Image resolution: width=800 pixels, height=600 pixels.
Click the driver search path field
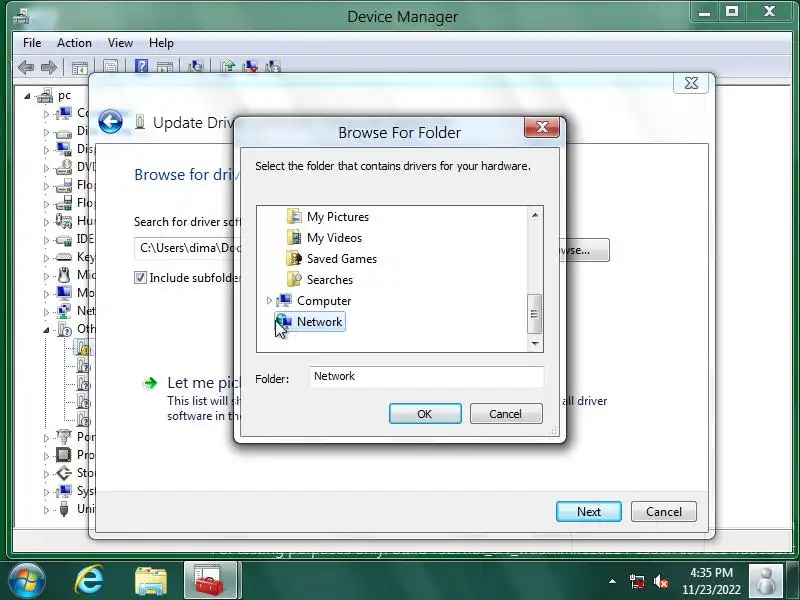187,248
